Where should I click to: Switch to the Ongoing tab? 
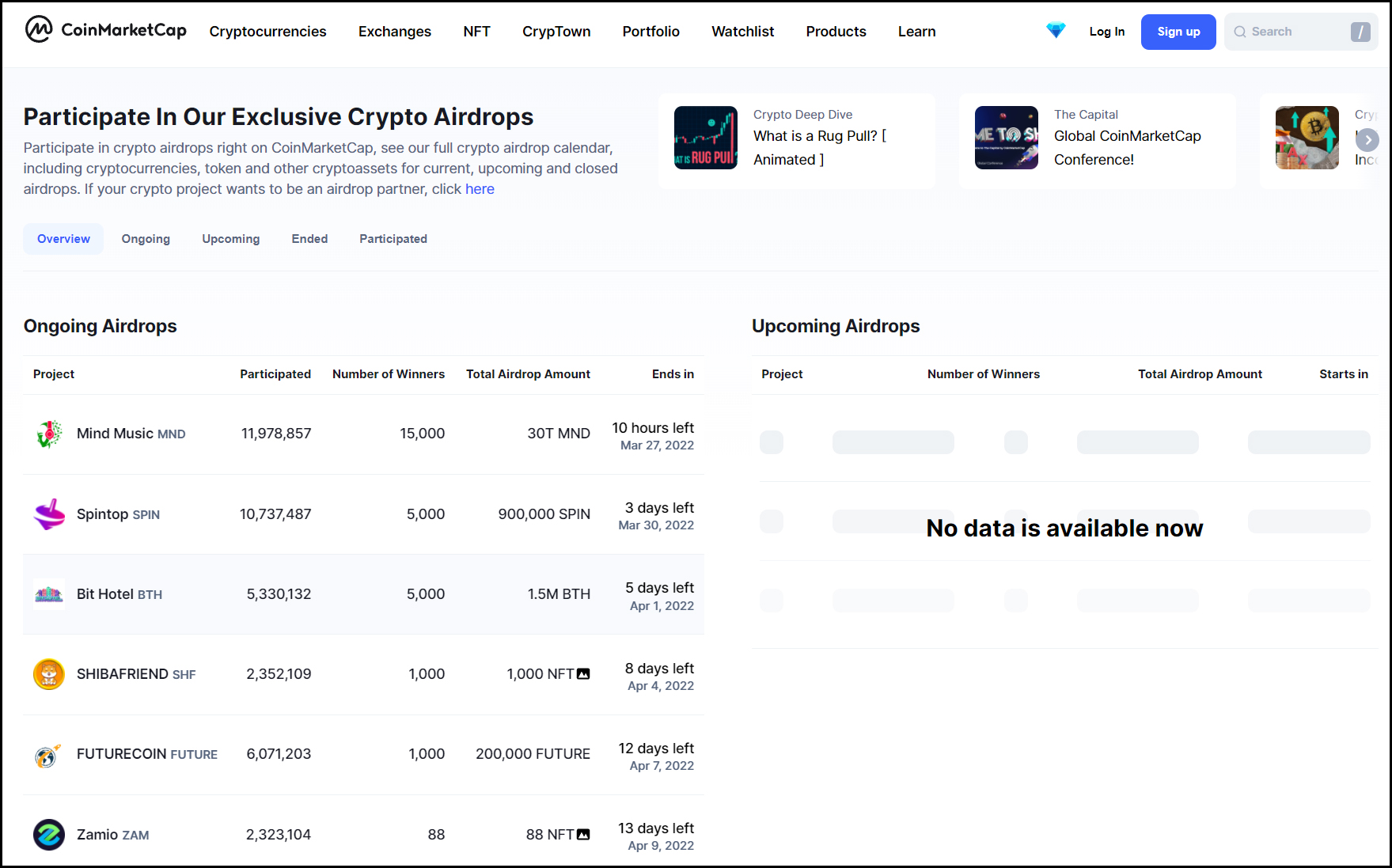146,238
